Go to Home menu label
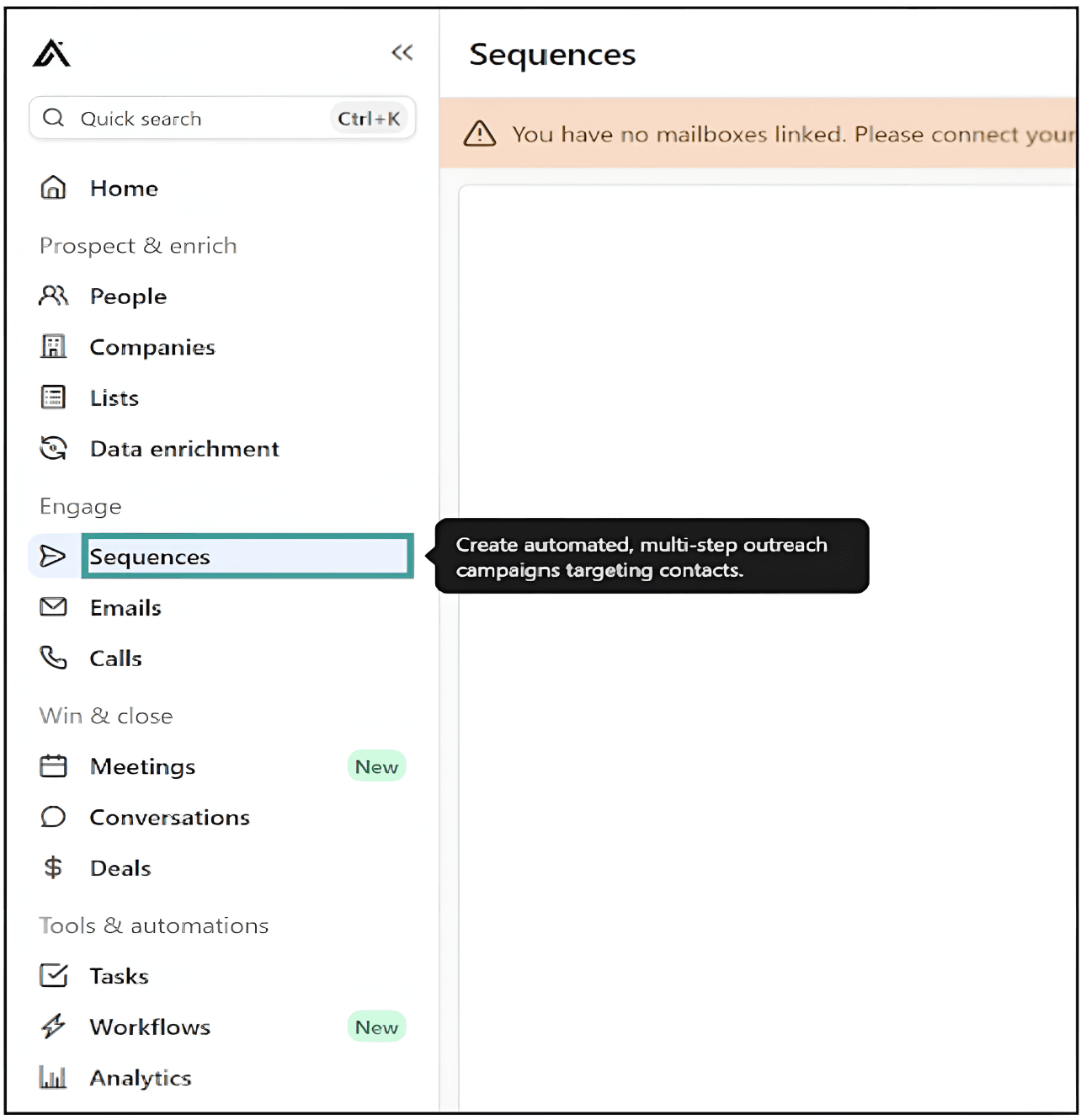Image resolution: width=1086 pixels, height=1120 pixels. coord(124,189)
